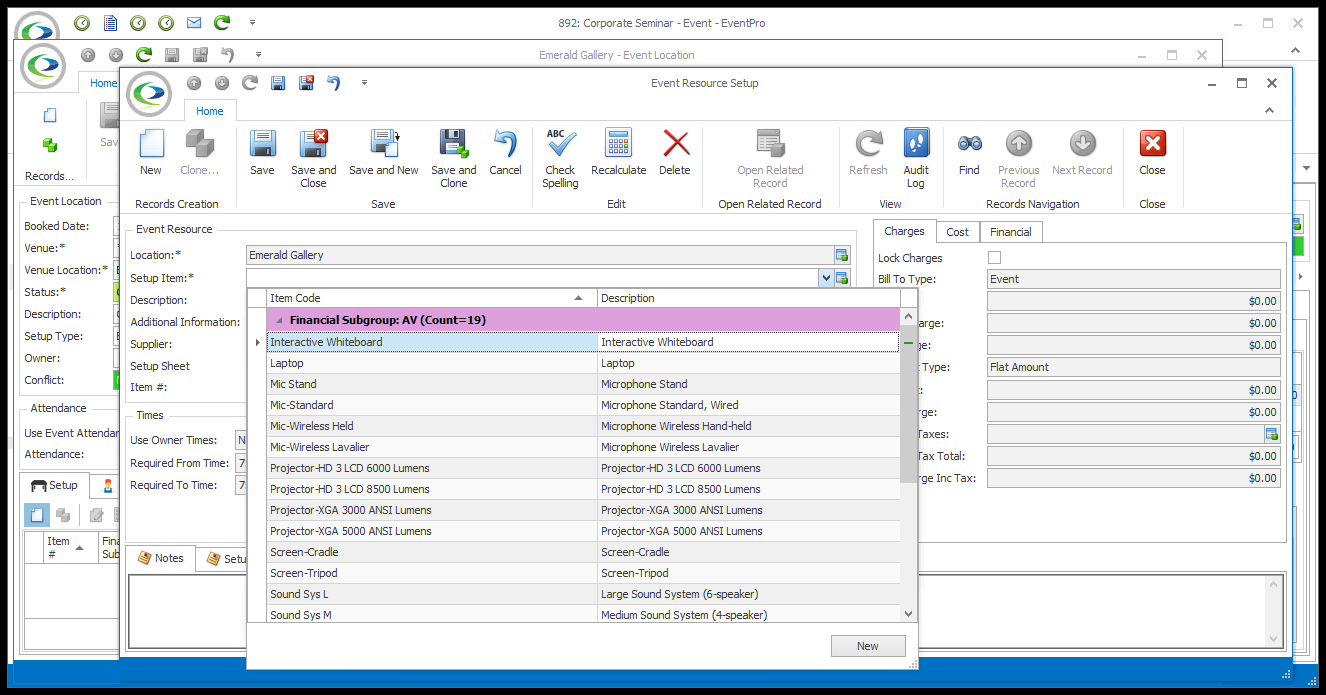This screenshot has height=695, width=1326.
Task: Click green refresh icon in Event Location window toolbar
Action: pyautogui.click(x=144, y=55)
